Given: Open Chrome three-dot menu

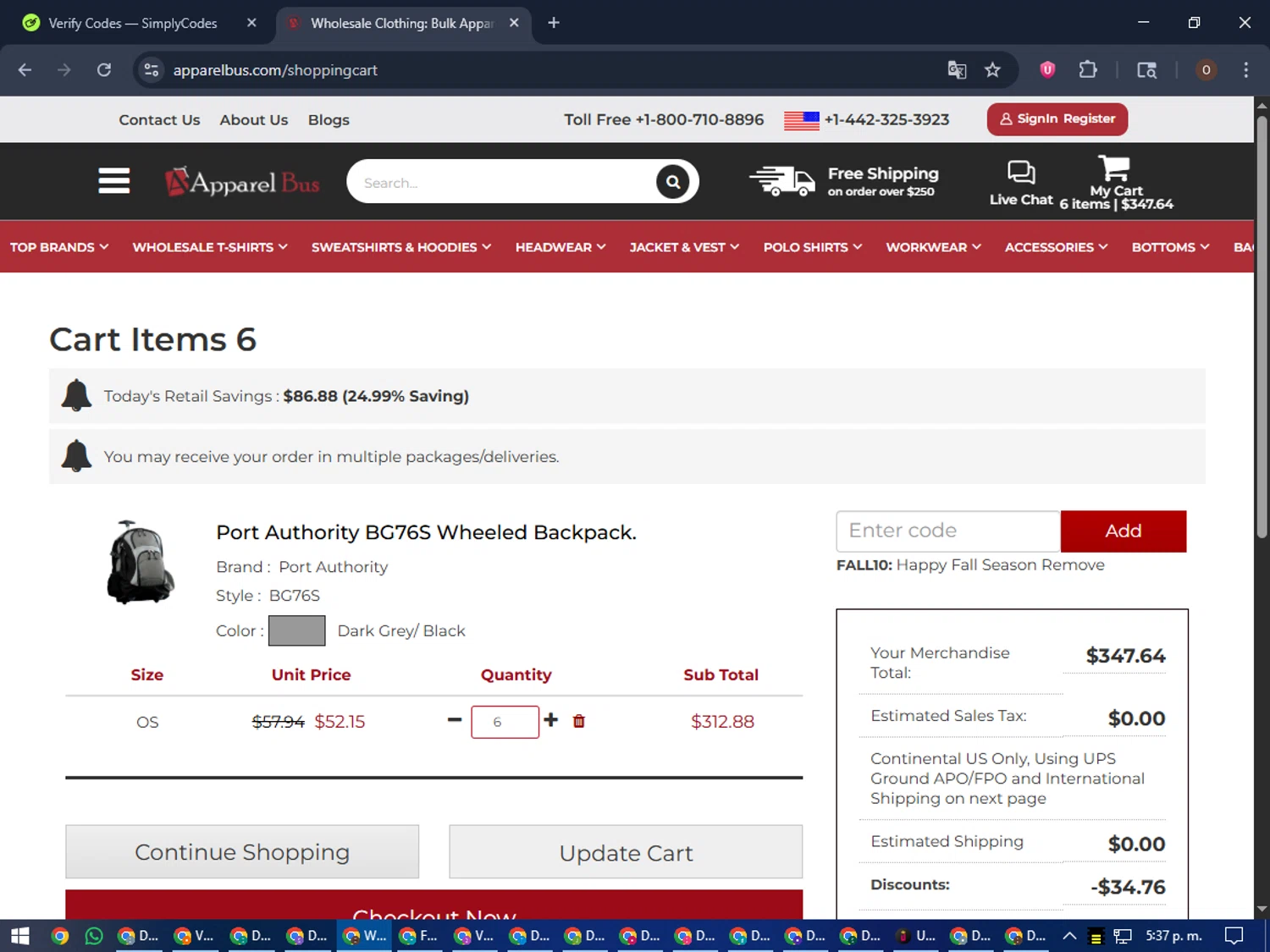Looking at the screenshot, I should point(1245,70).
